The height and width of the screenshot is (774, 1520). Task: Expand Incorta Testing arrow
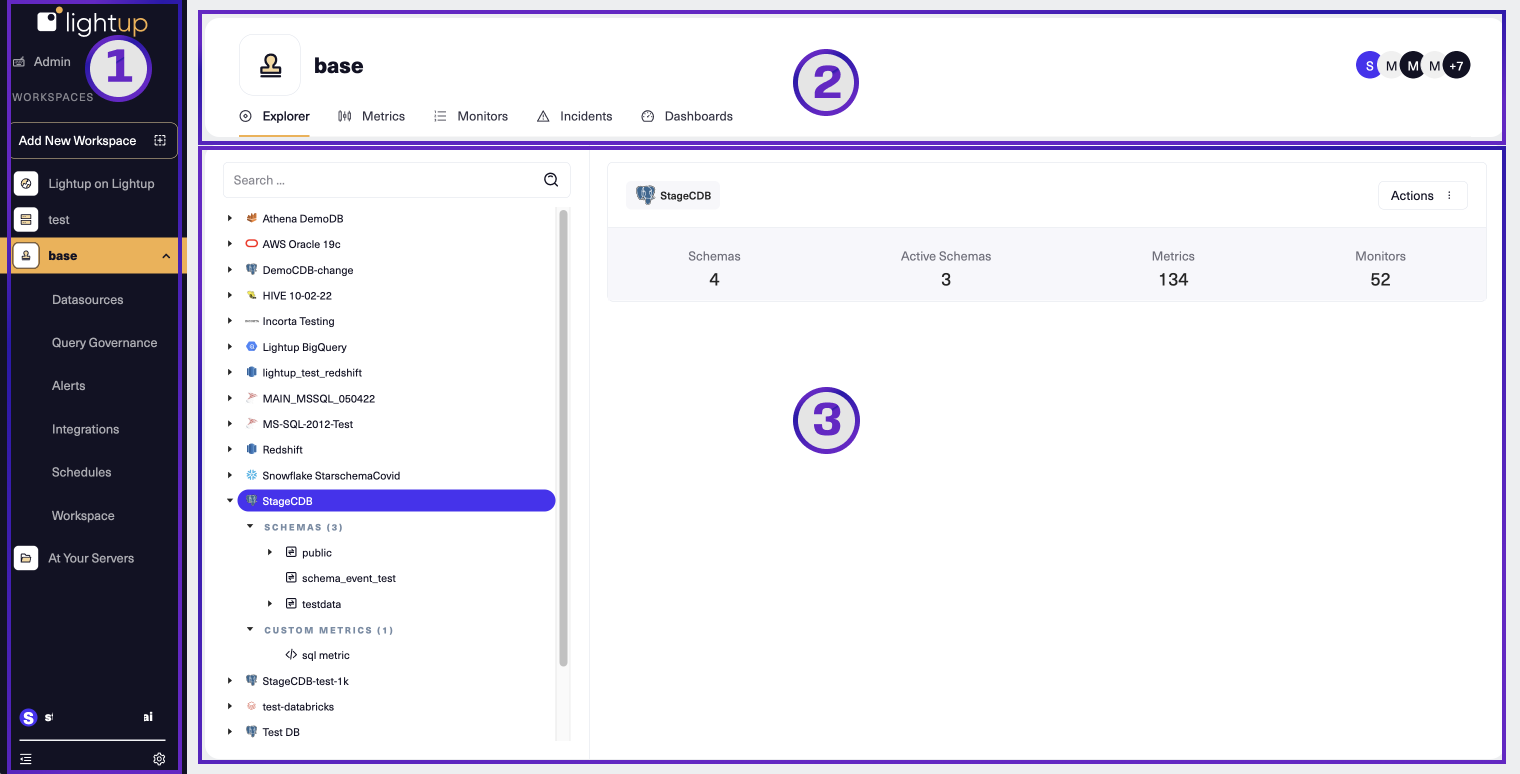(x=230, y=322)
